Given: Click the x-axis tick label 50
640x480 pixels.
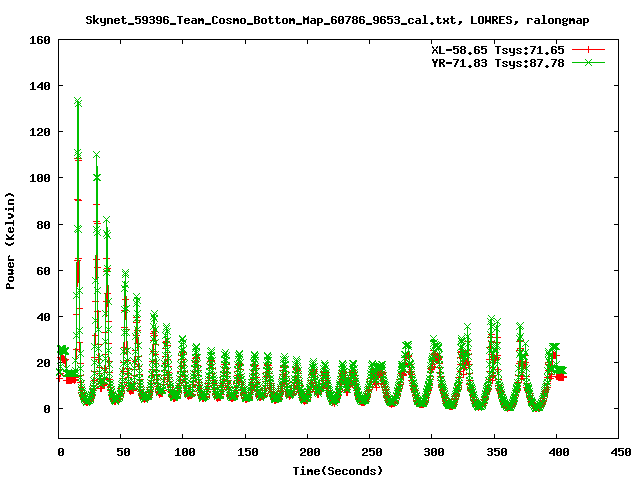Looking at the screenshot, I should [x=123, y=452].
